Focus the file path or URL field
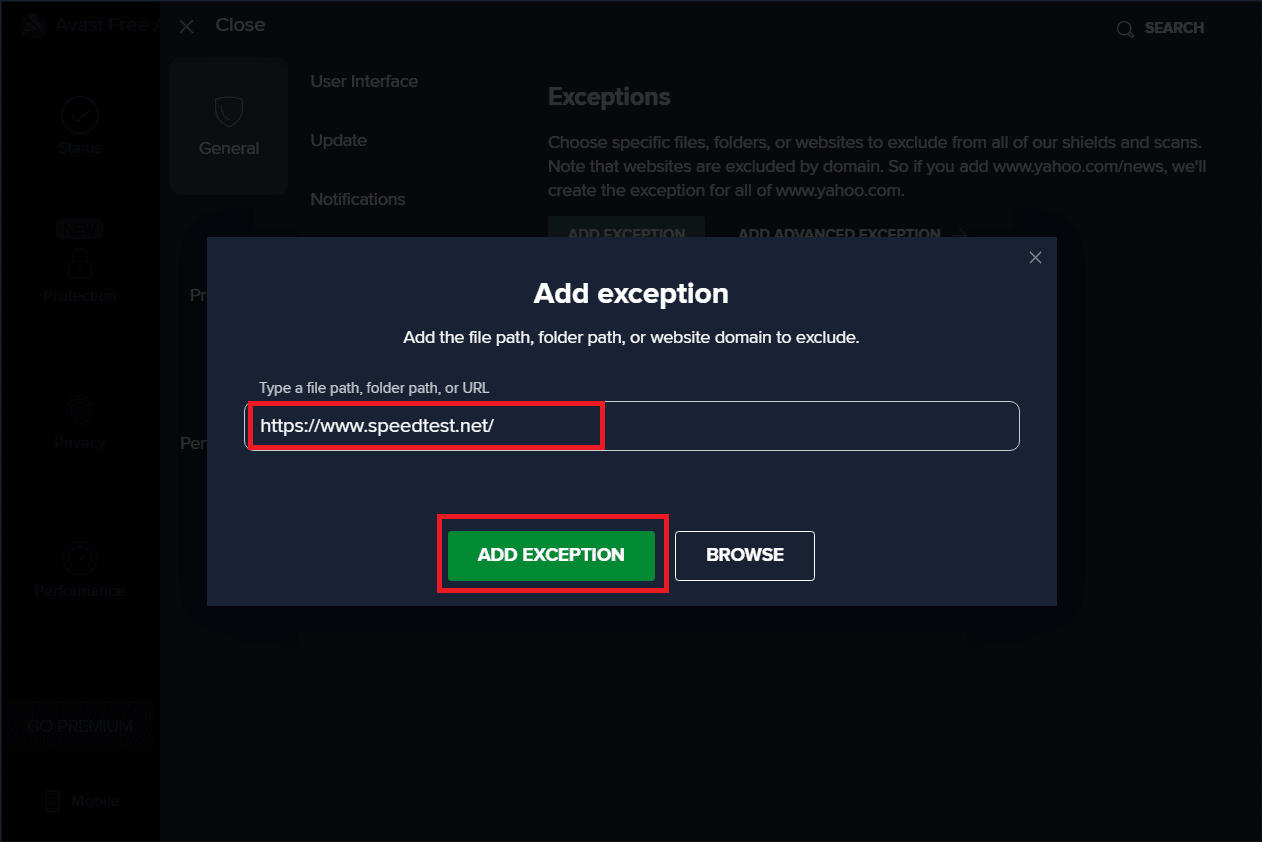This screenshot has width=1262, height=842. [x=632, y=426]
